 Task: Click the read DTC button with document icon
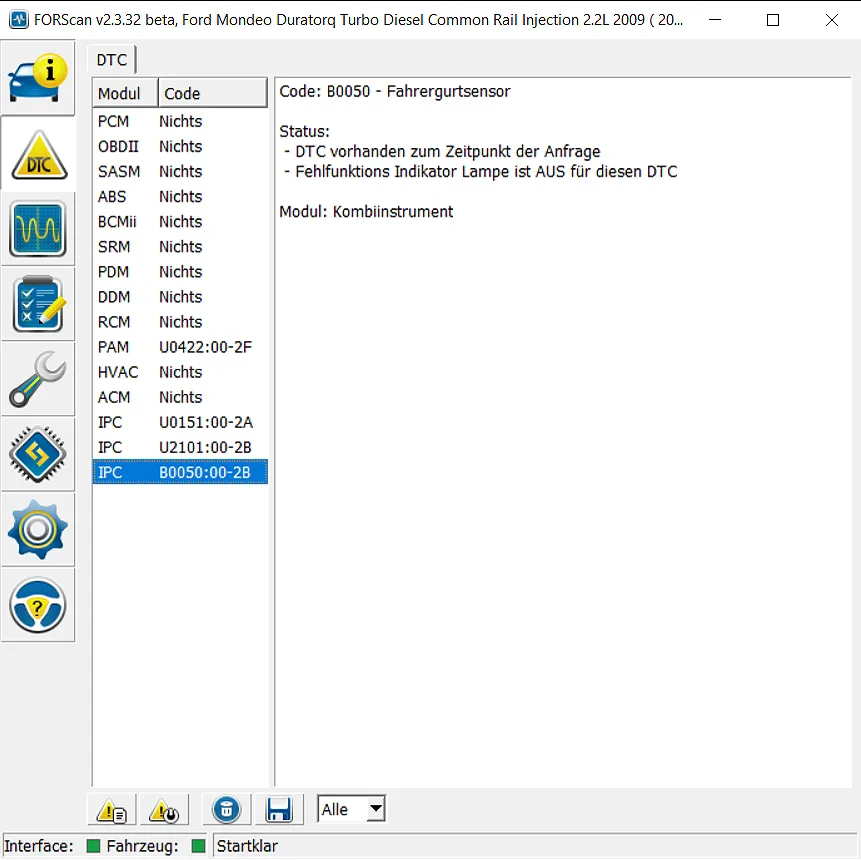tap(112, 810)
